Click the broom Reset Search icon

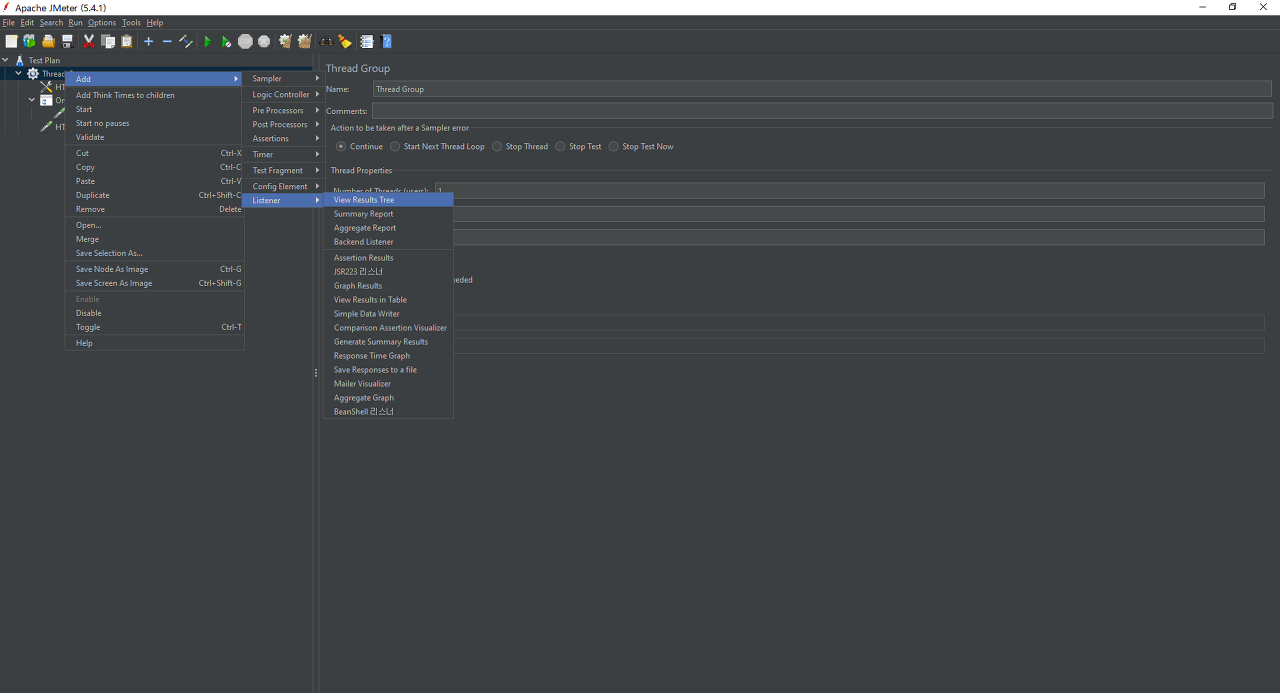(x=345, y=41)
